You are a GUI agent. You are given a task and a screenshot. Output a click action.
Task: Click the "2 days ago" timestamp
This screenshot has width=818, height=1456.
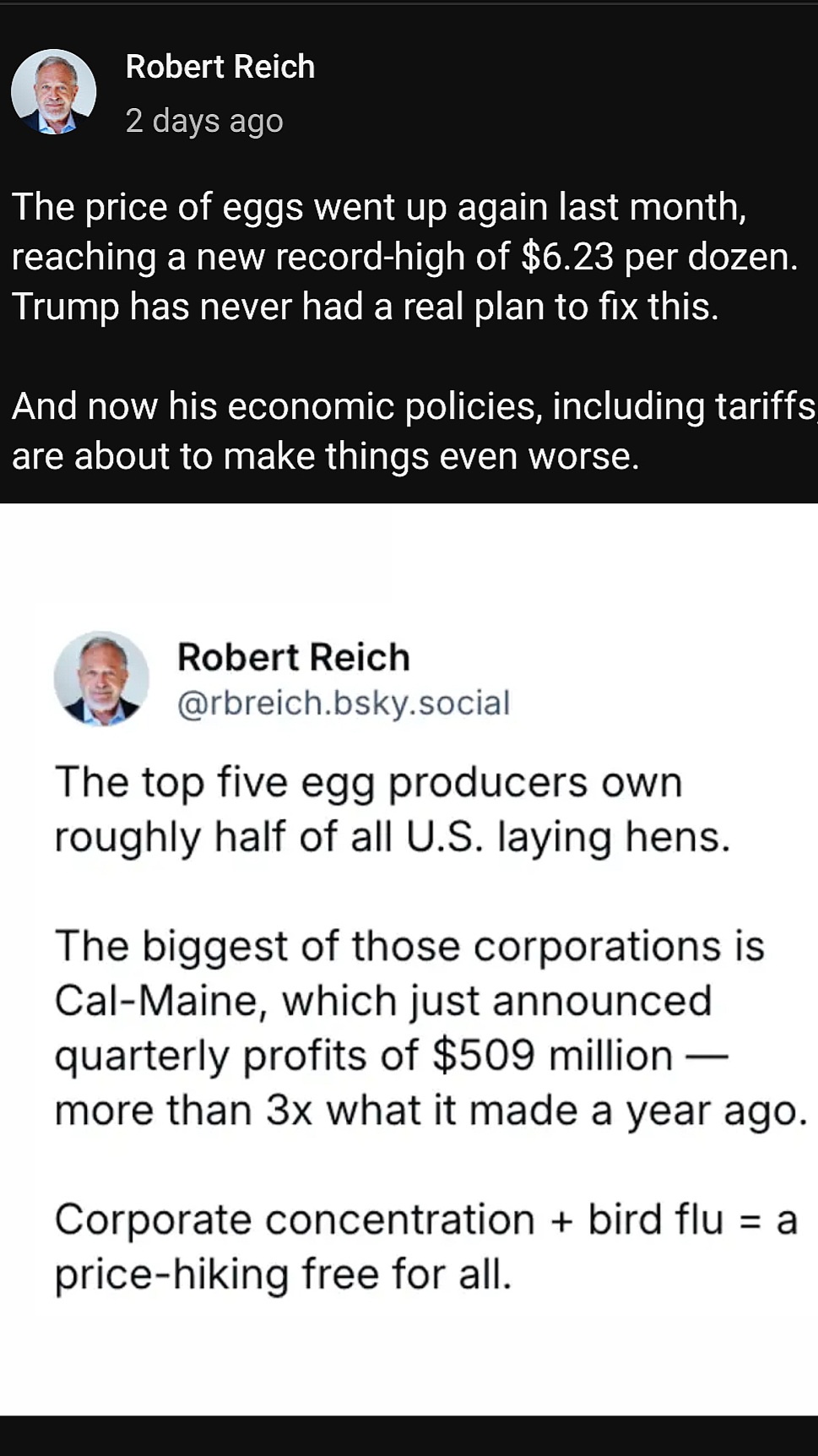pyautogui.click(x=203, y=121)
